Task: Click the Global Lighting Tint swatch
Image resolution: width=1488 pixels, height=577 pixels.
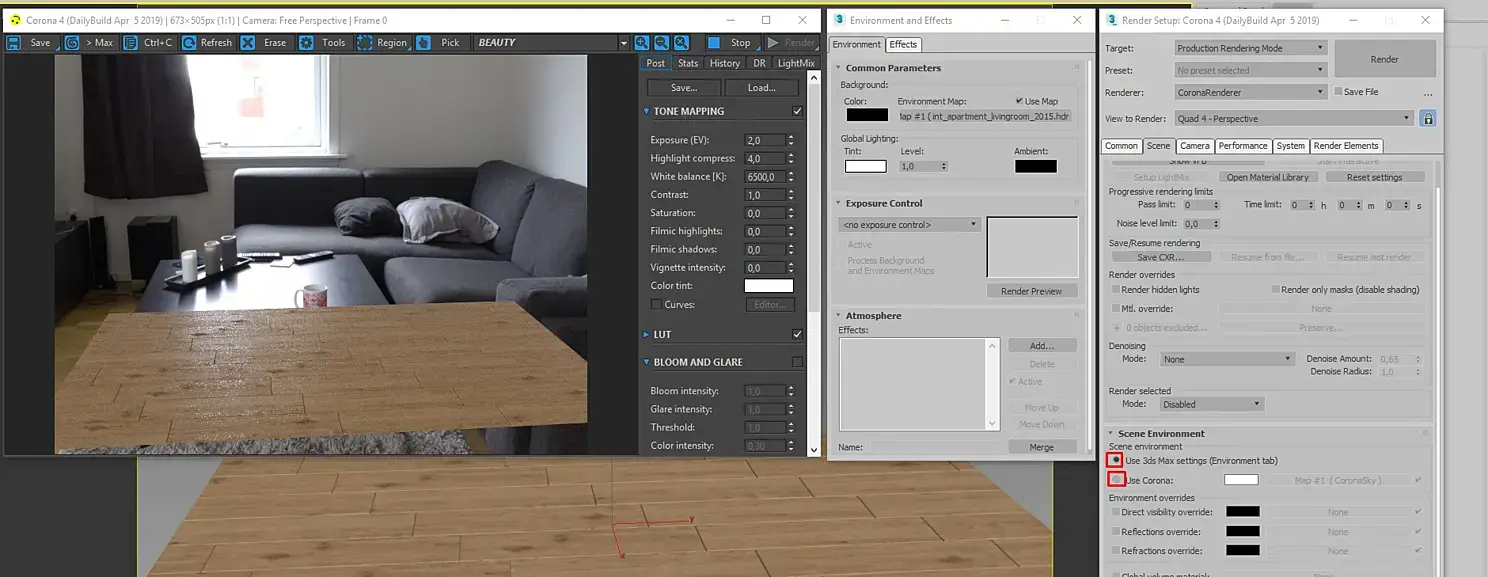Action: [865, 166]
